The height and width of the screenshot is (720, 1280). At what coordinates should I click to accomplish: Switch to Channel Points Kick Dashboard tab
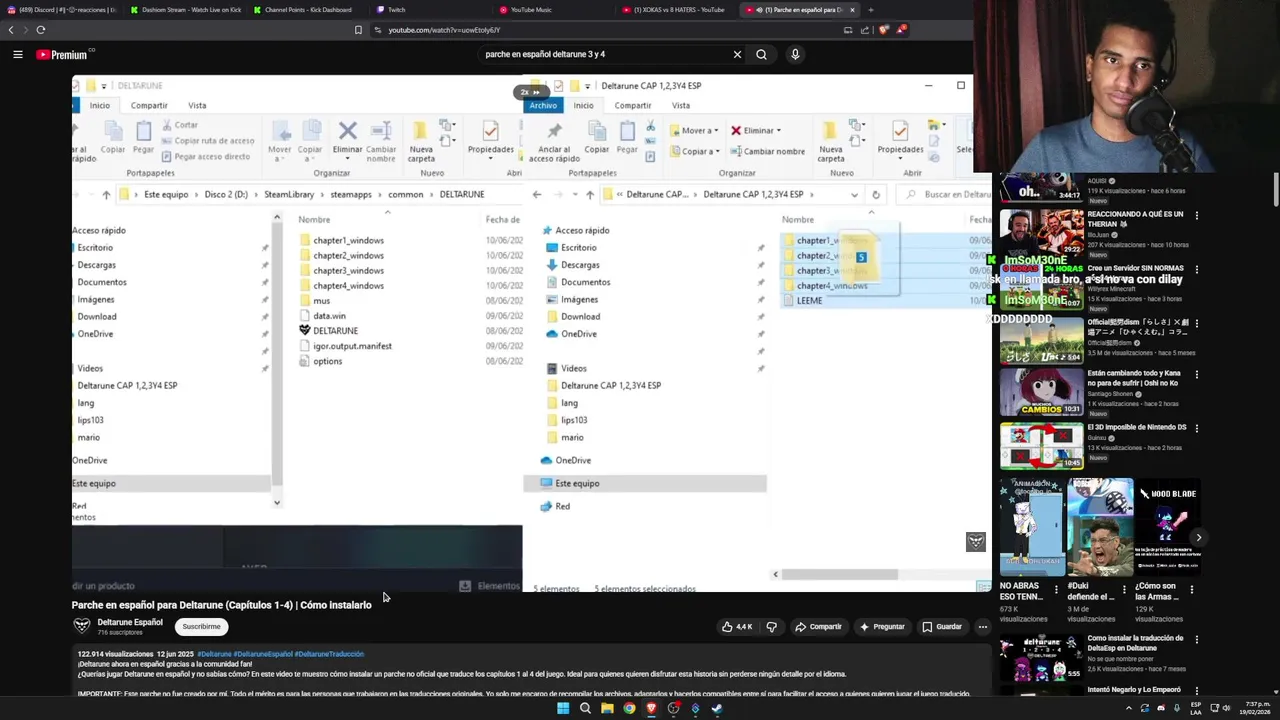pos(308,10)
